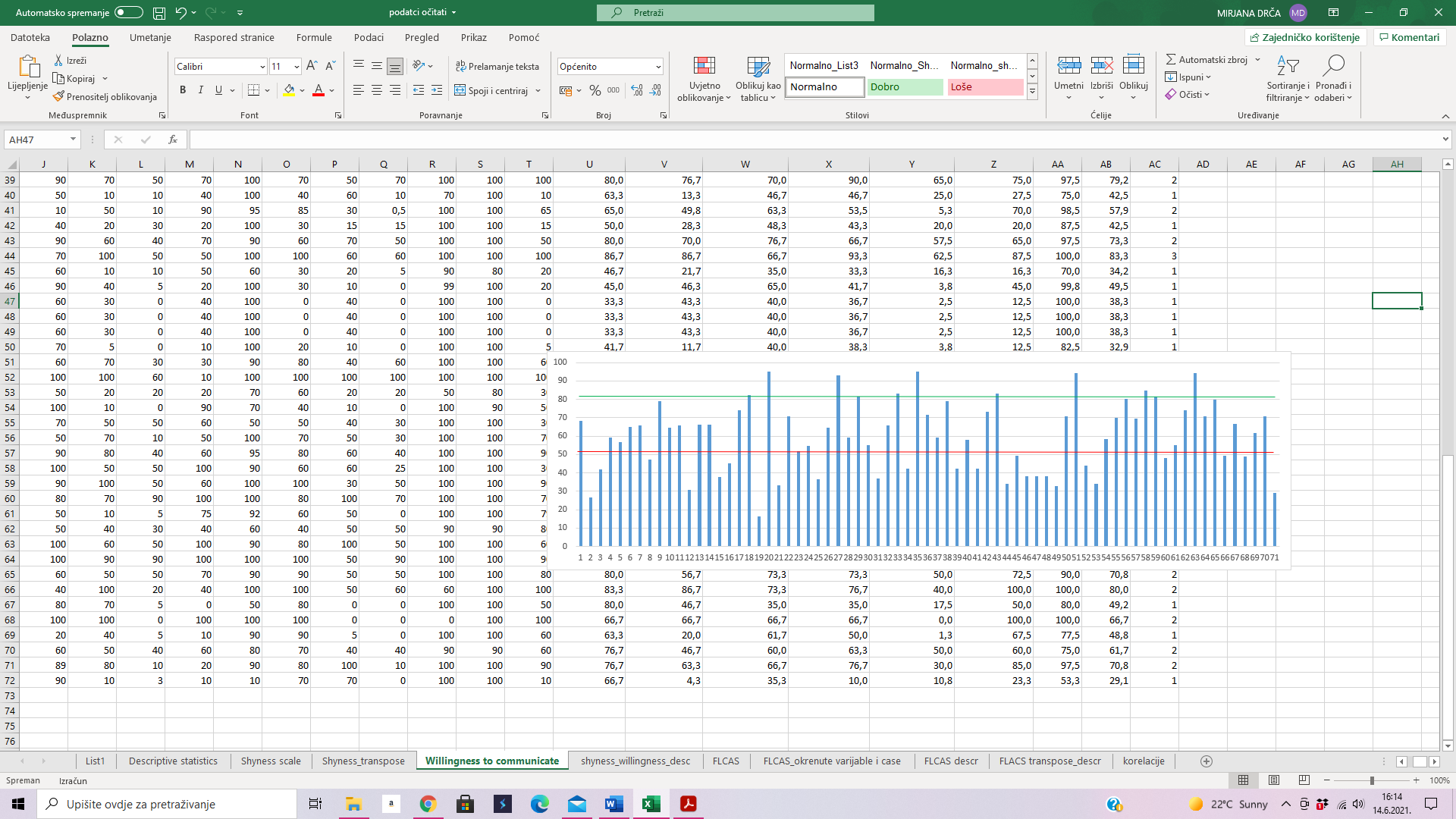Image resolution: width=1456 pixels, height=819 pixels.
Task: Open the Umetni cells icon
Action: pyautogui.click(x=1069, y=65)
